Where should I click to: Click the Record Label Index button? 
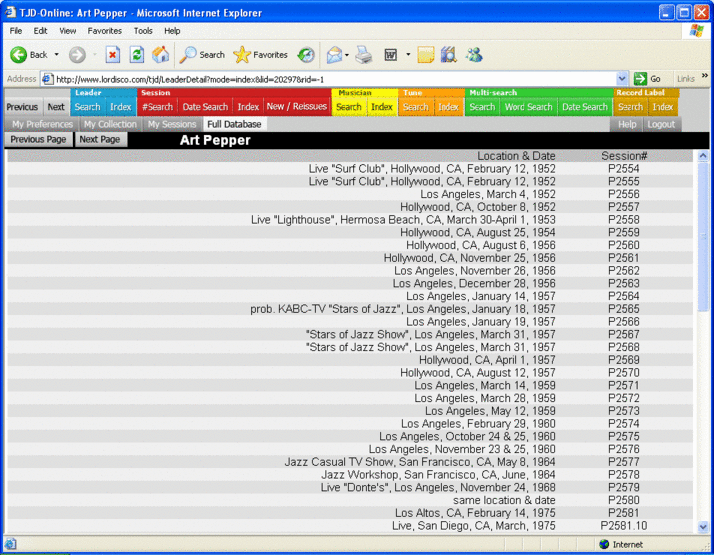(663, 107)
